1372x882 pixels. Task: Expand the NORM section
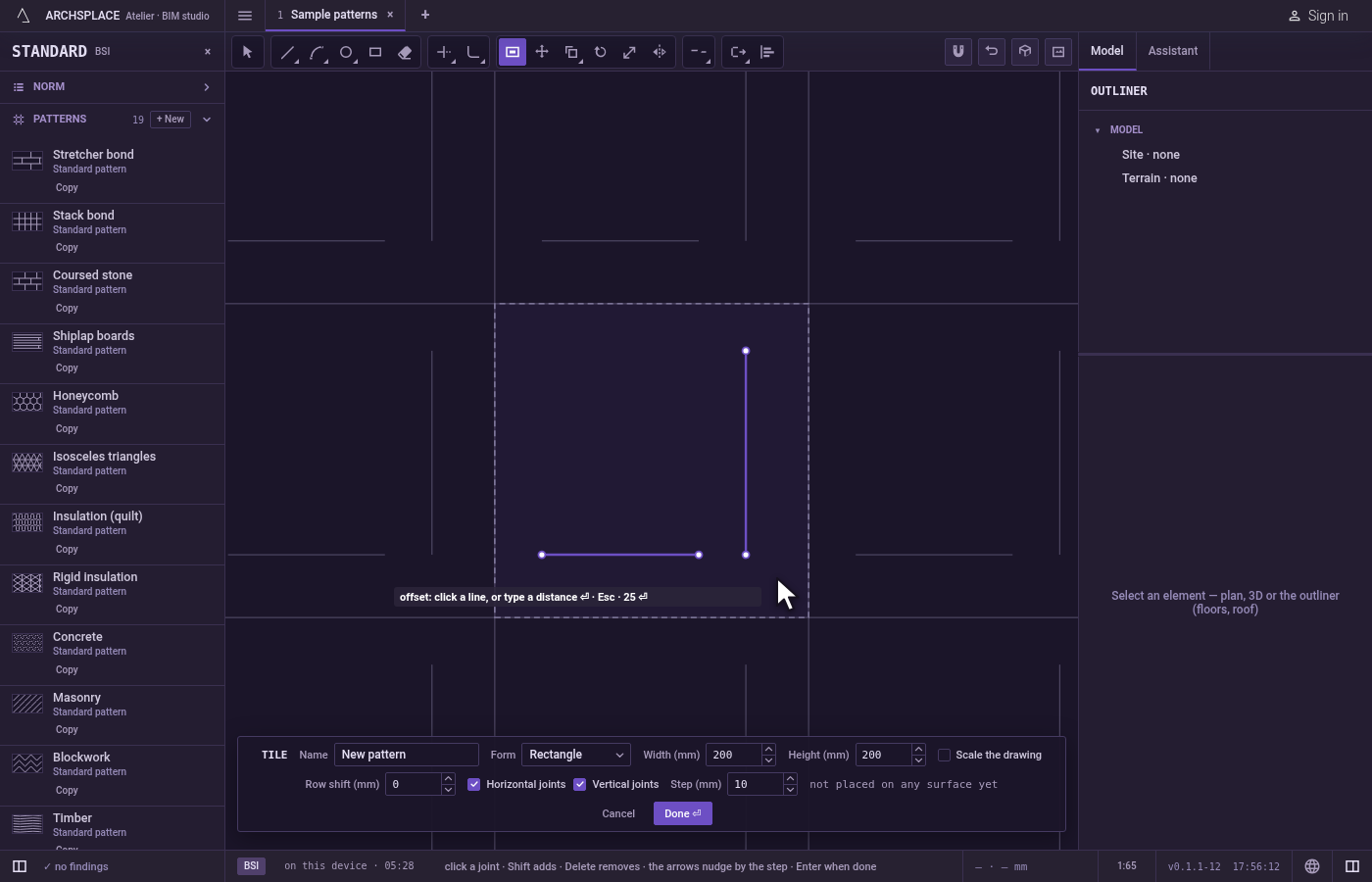pos(207,87)
